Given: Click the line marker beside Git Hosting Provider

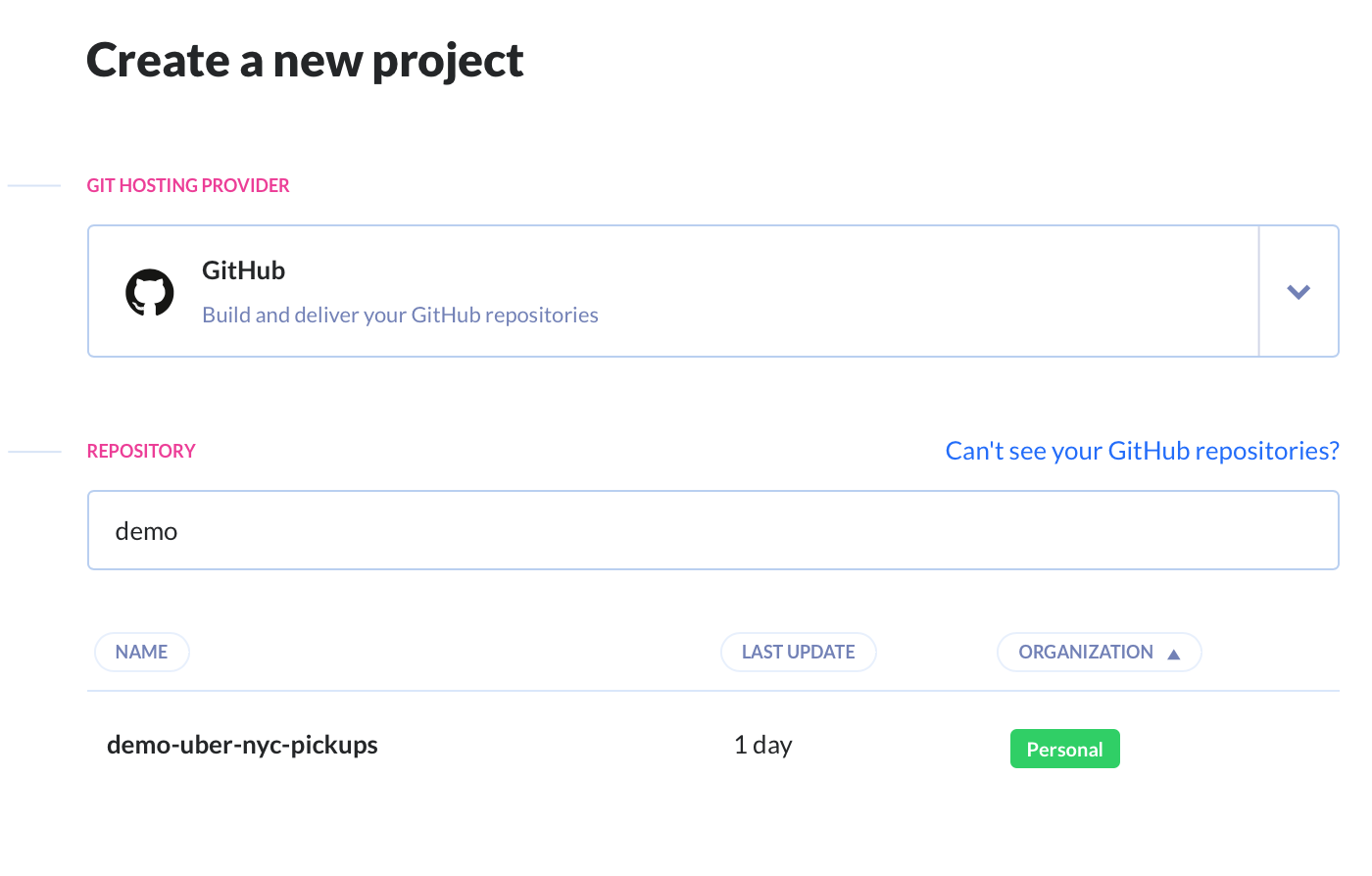Looking at the screenshot, I should click(34, 186).
